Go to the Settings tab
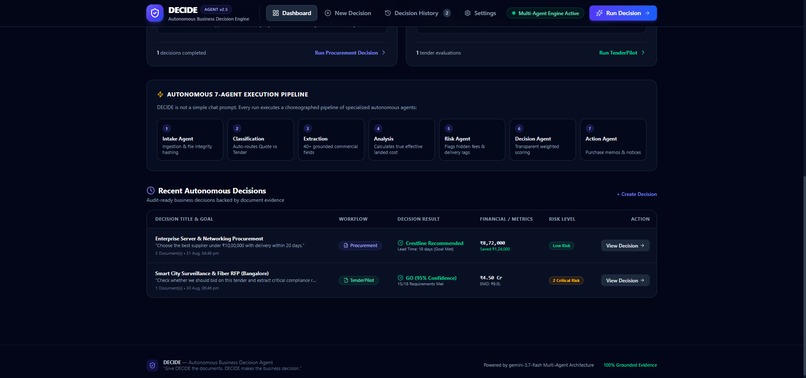Viewport: 806px width, 378px height. pos(480,13)
